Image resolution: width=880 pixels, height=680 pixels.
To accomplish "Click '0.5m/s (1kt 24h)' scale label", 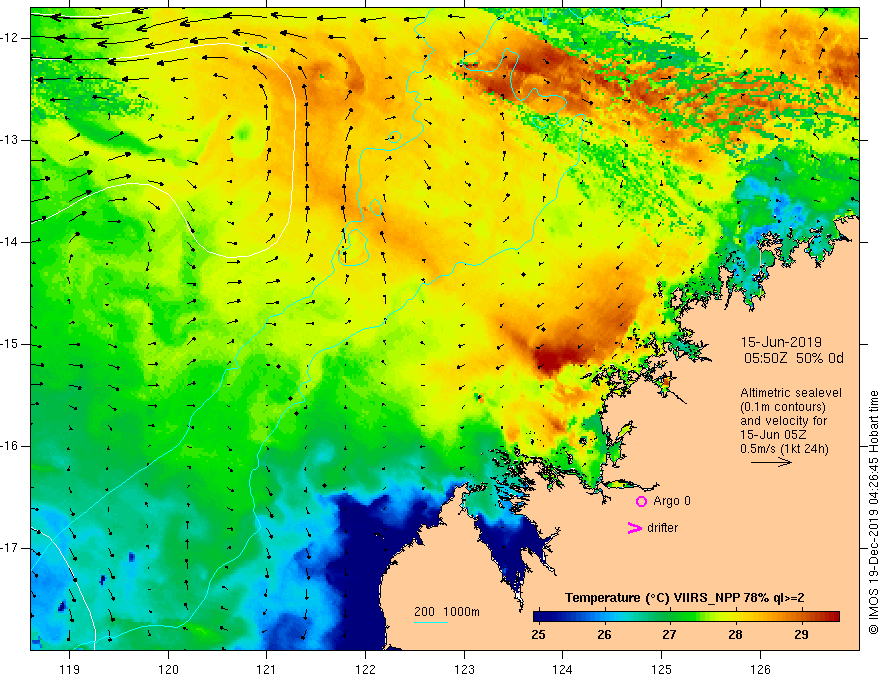I will (784, 449).
